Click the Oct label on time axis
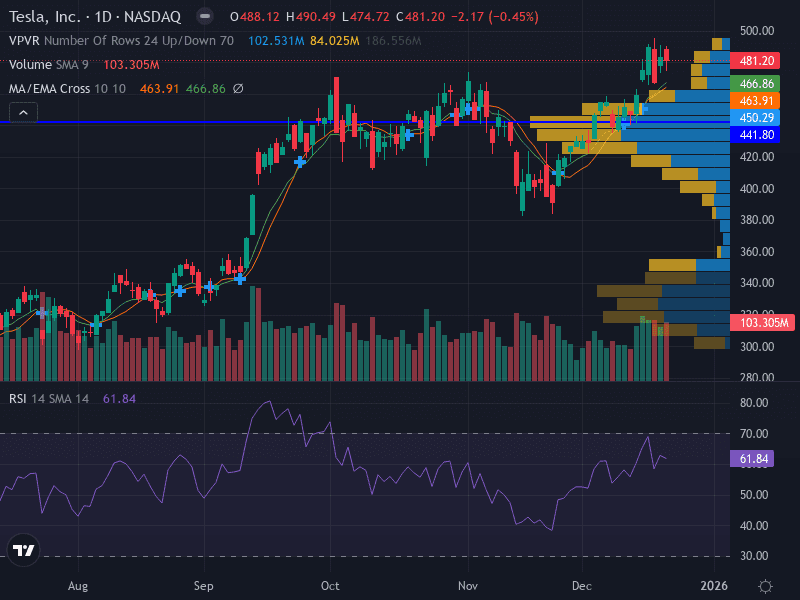Image resolution: width=800 pixels, height=600 pixels. click(330, 586)
